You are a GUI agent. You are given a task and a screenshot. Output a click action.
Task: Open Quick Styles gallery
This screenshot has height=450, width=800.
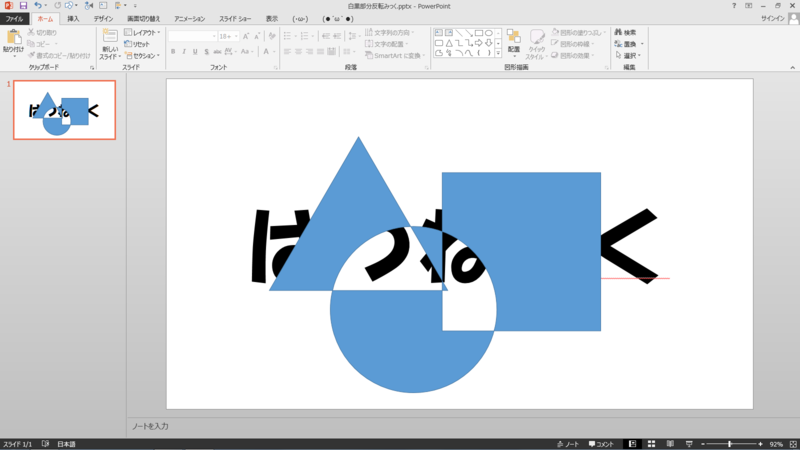(536, 44)
